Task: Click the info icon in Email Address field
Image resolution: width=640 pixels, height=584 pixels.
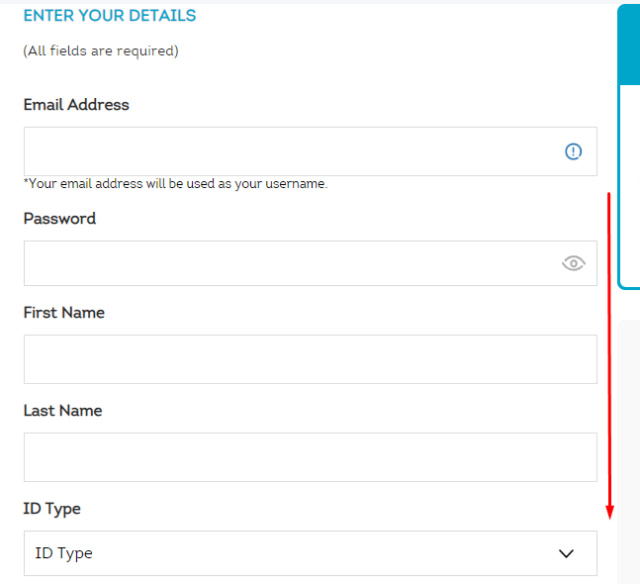Action: pyautogui.click(x=573, y=151)
